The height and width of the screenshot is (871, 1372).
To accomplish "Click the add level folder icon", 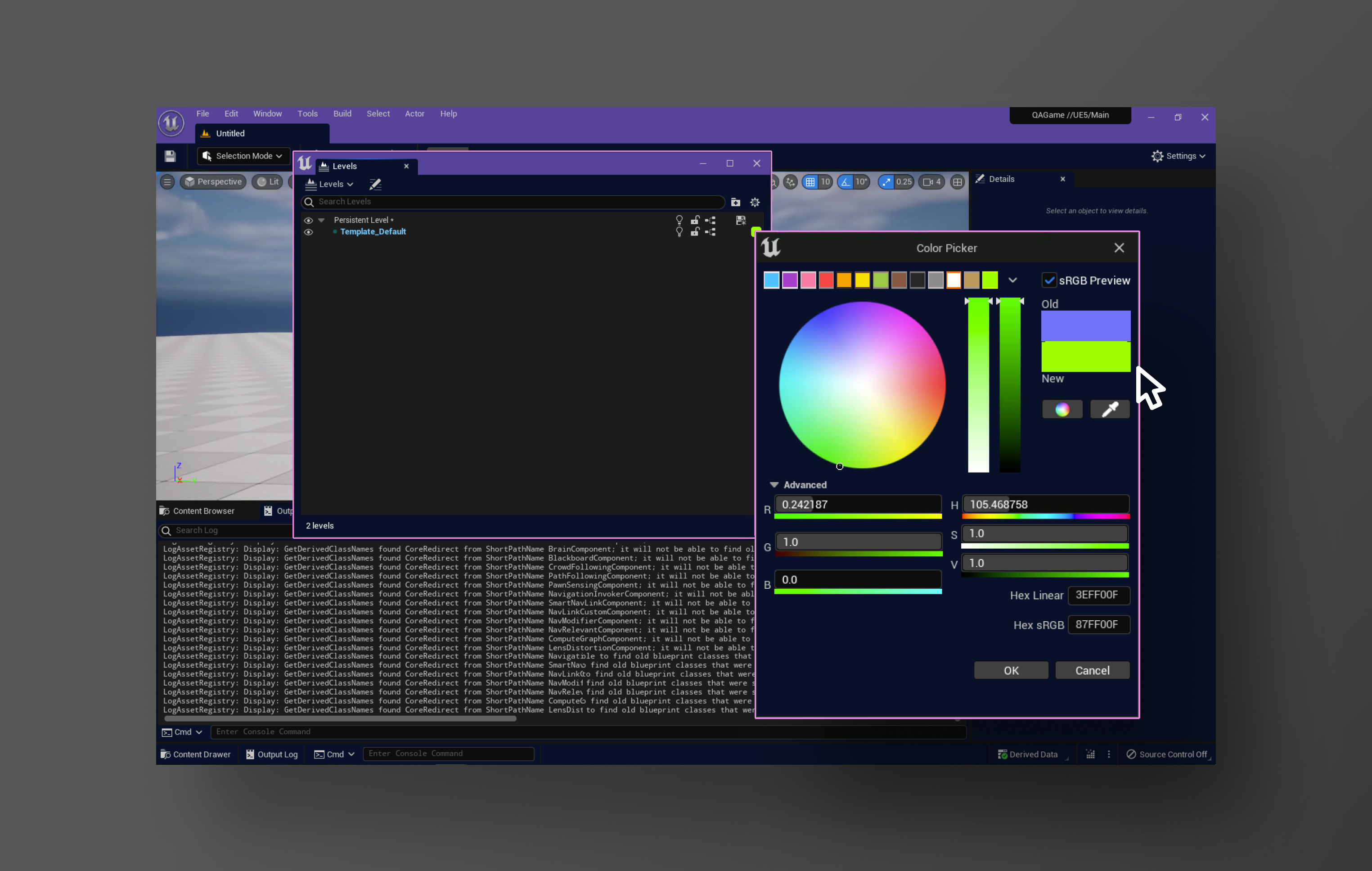I will coord(736,202).
